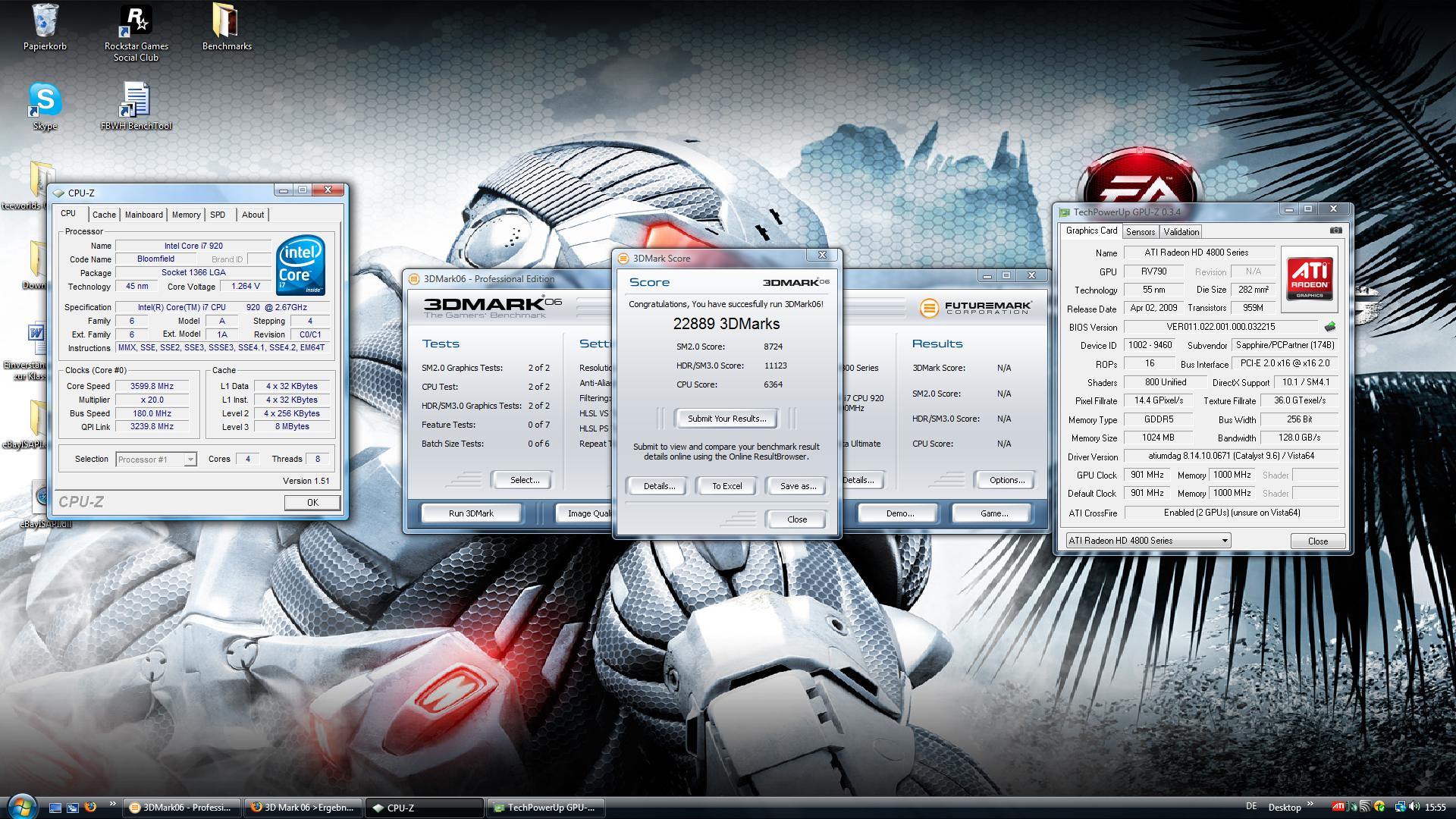1456x819 pixels.
Task: Open the About tab in CPU-Z
Action: tap(253, 215)
